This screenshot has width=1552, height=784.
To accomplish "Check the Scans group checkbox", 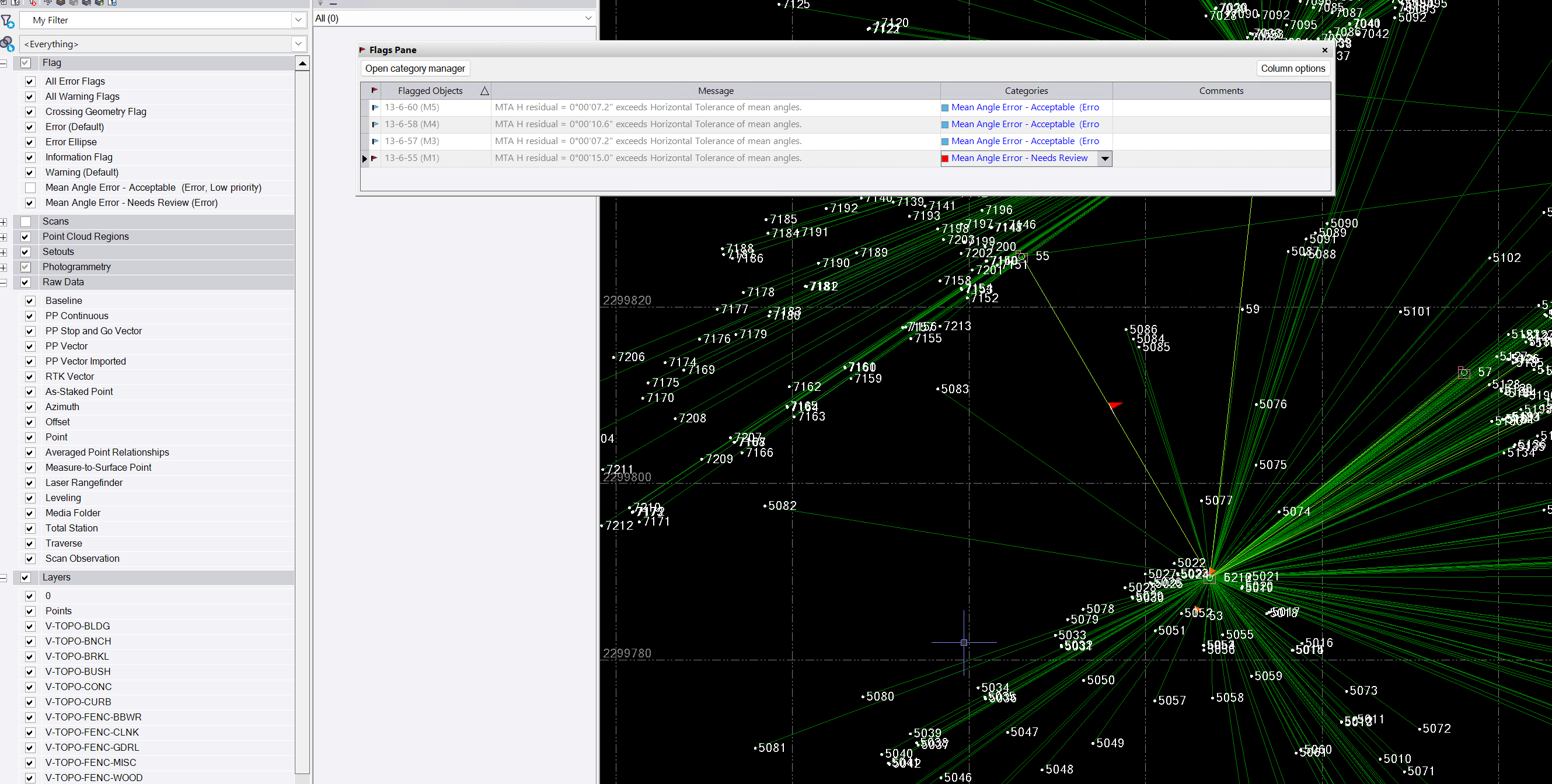I will point(25,221).
